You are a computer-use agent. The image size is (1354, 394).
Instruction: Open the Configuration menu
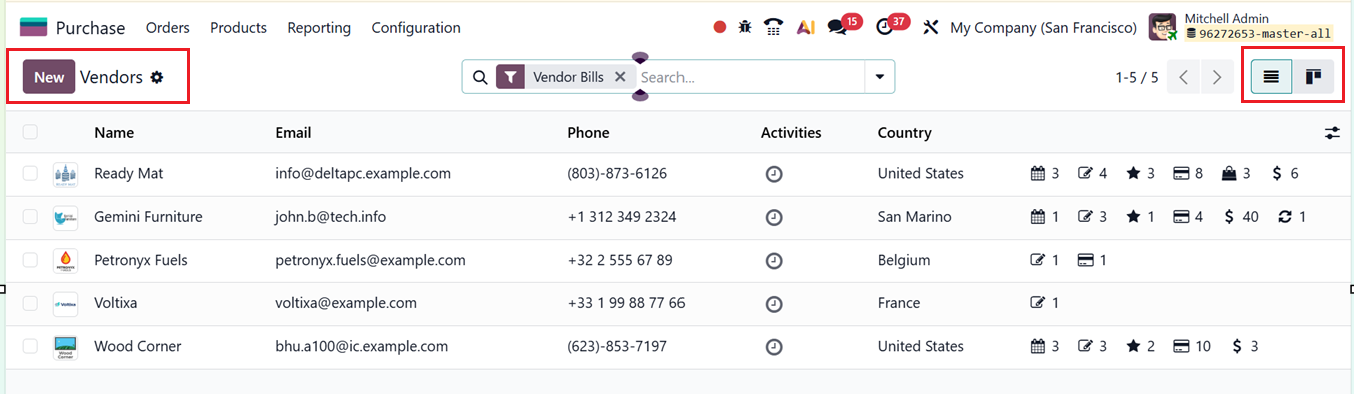coord(416,28)
